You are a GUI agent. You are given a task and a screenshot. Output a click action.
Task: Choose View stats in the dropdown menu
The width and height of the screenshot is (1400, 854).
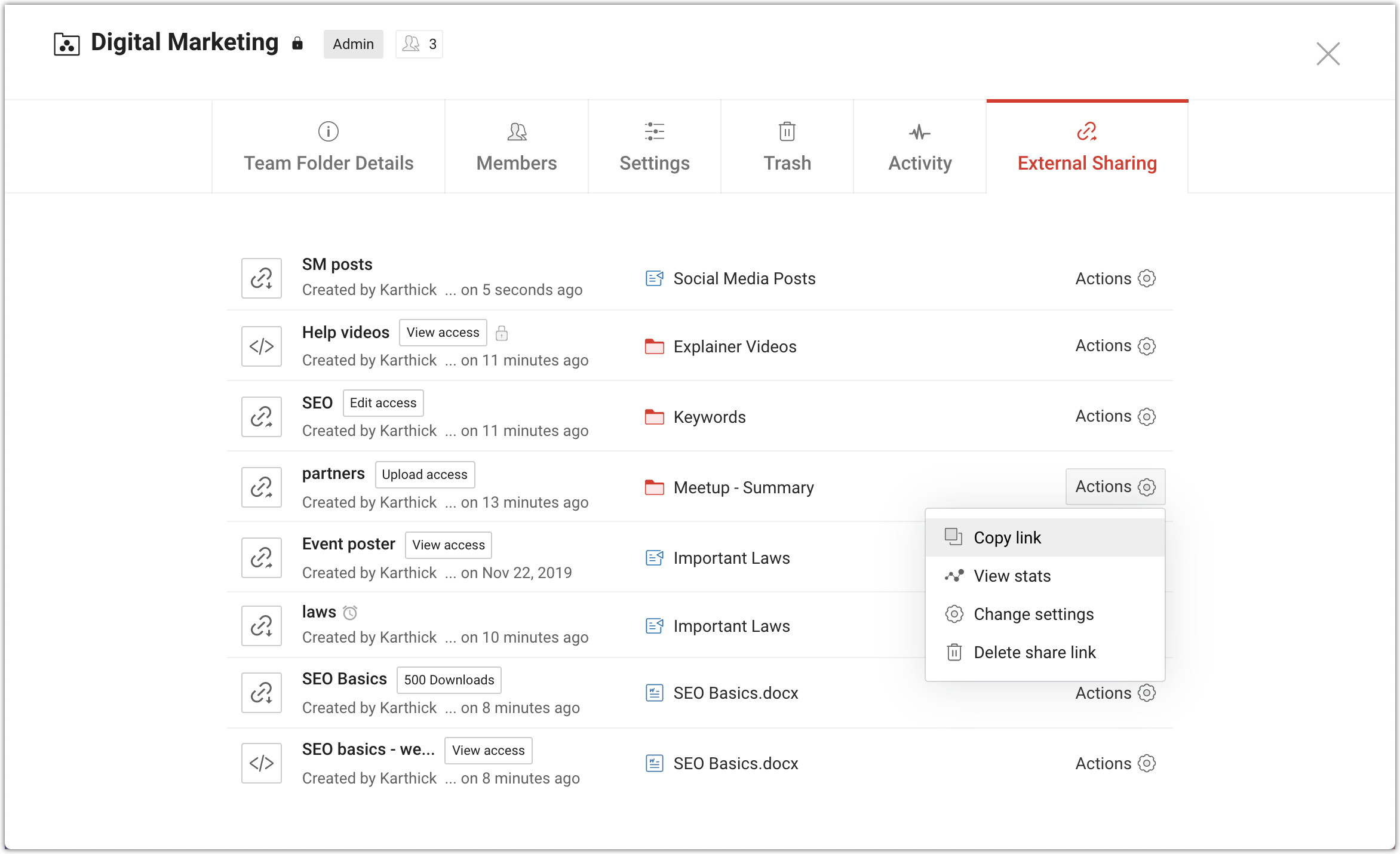(x=1012, y=576)
